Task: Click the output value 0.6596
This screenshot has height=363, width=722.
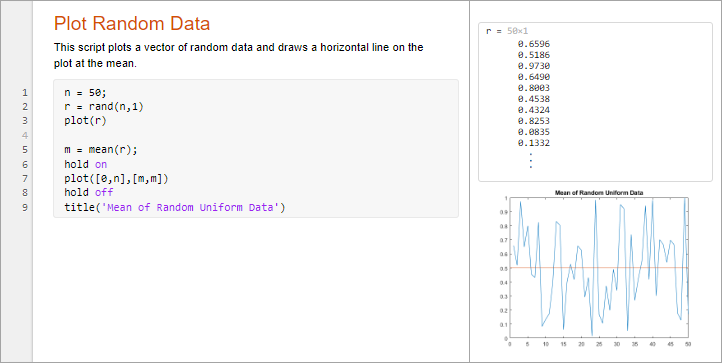Action: tap(534, 44)
